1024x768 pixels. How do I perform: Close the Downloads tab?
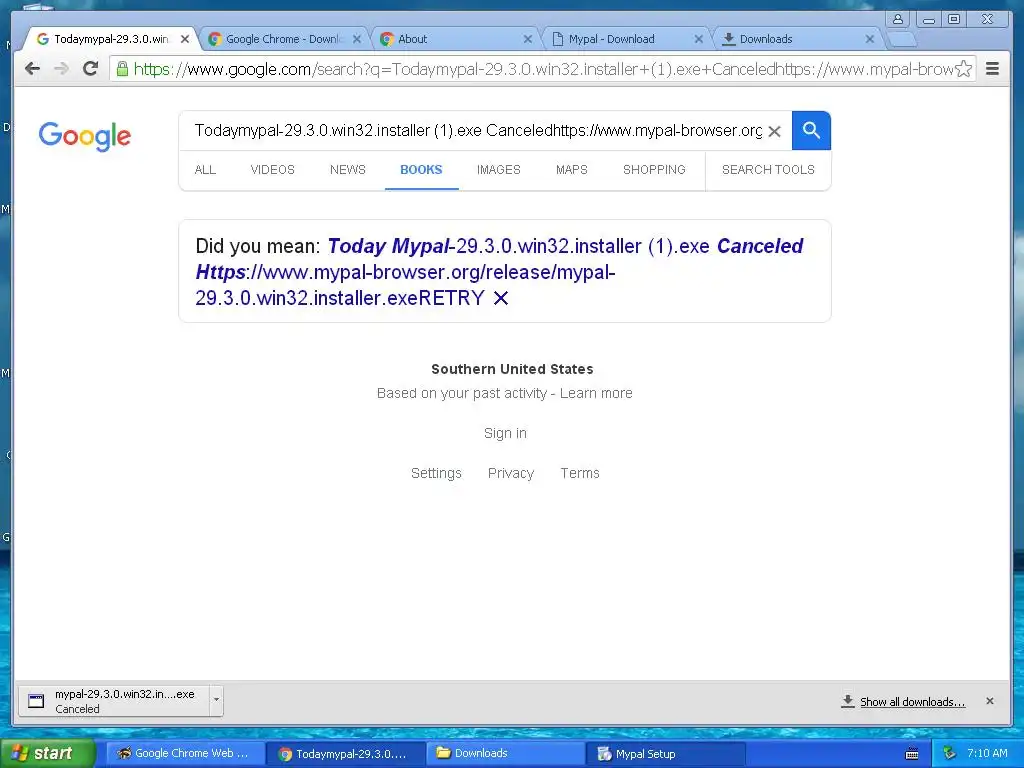click(870, 39)
